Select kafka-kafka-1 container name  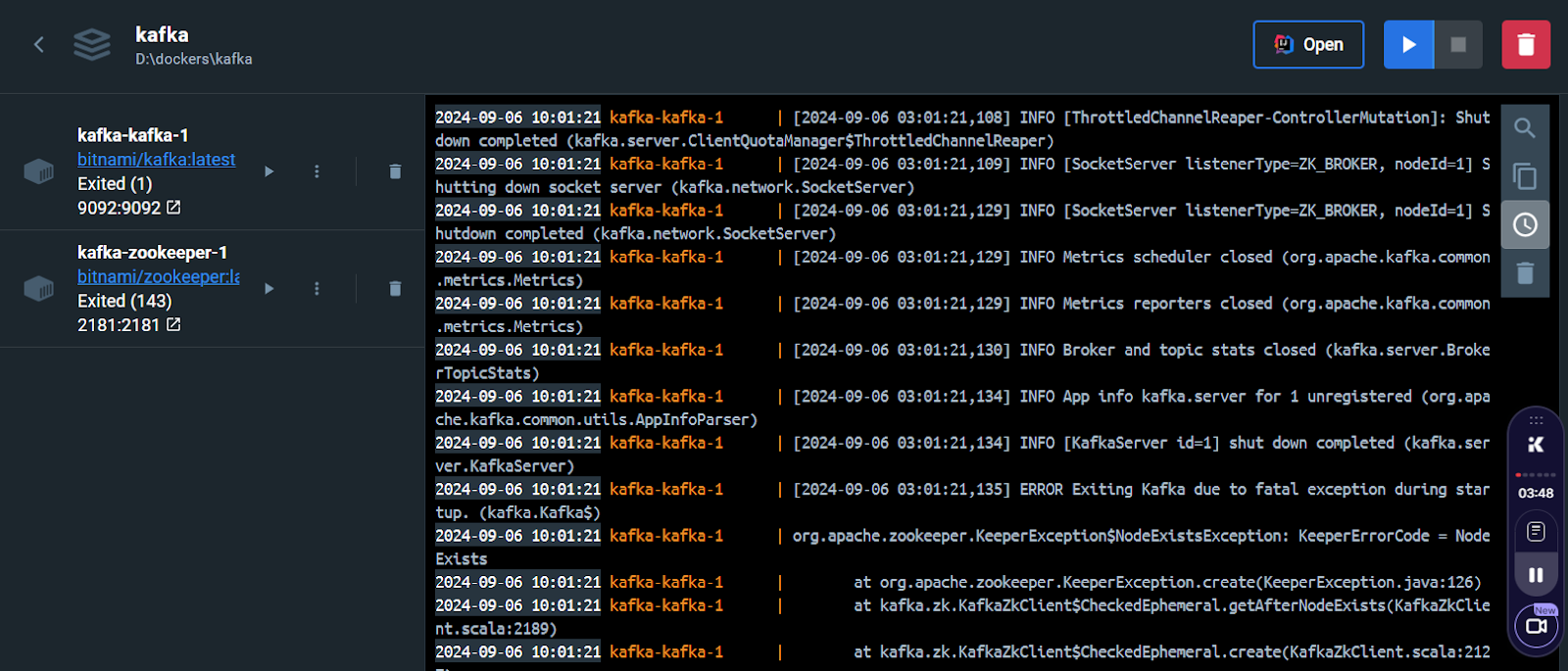[x=133, y=135]
